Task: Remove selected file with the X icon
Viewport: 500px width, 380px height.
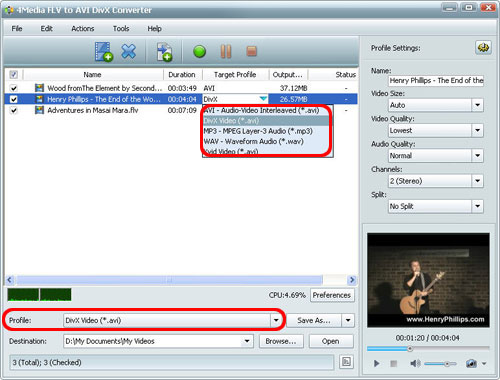Action: point(128,51)
